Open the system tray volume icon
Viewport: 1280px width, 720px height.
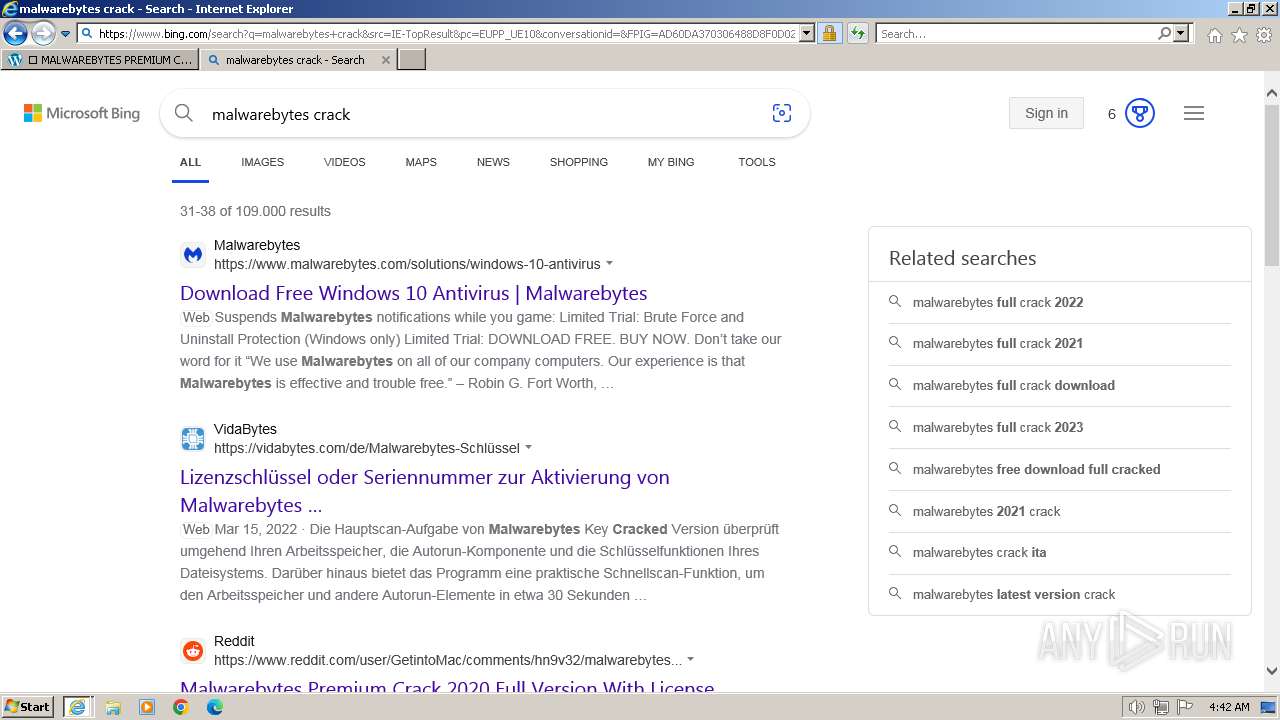point(1137,707)
